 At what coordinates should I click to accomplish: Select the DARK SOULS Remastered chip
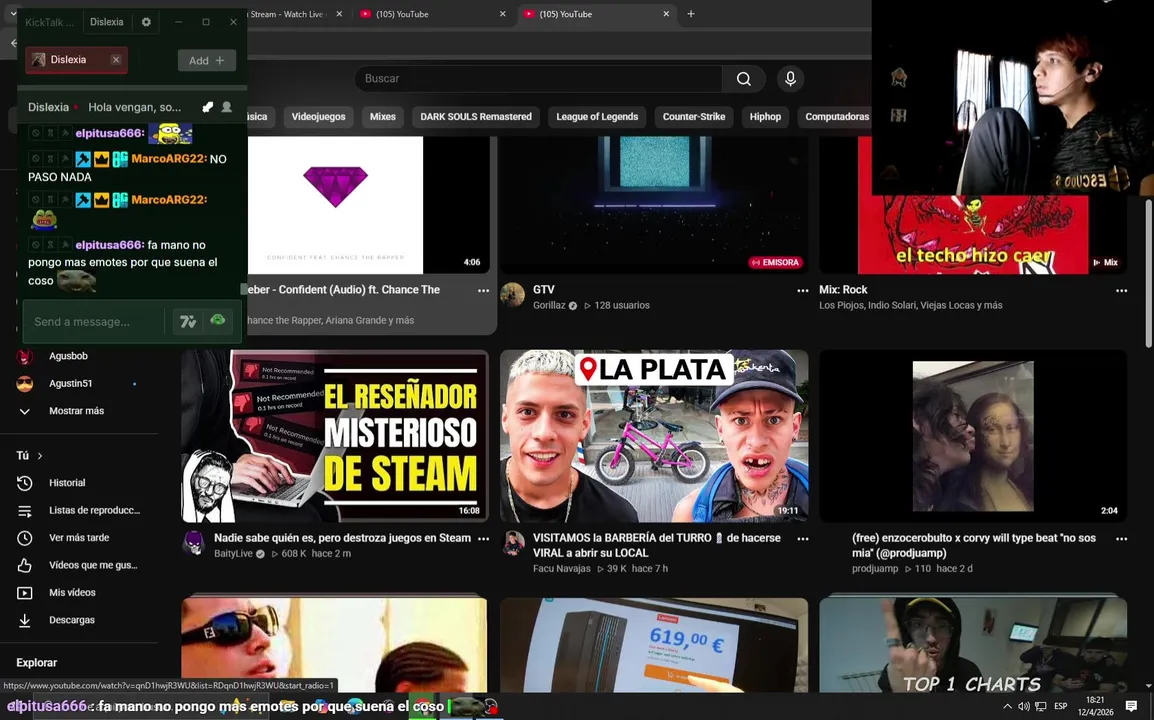click(476, 116)
